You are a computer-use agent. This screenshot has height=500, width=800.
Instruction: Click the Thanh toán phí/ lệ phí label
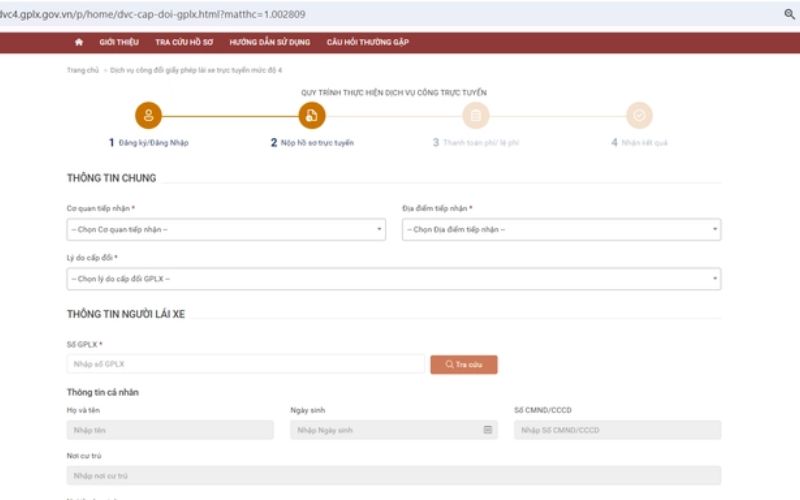point(481,143)
